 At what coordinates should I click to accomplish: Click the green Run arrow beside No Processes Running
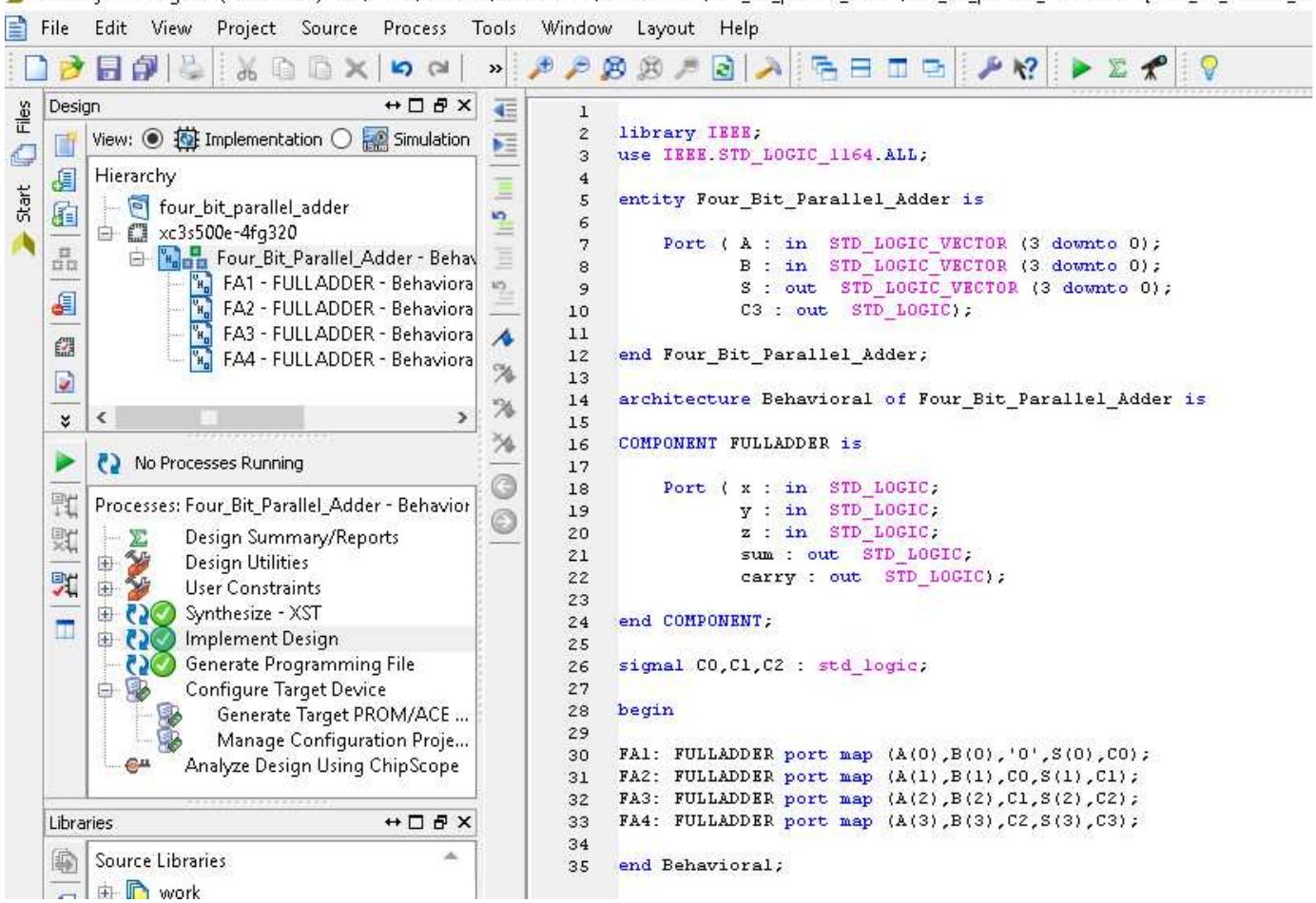(x=65, y=462)
